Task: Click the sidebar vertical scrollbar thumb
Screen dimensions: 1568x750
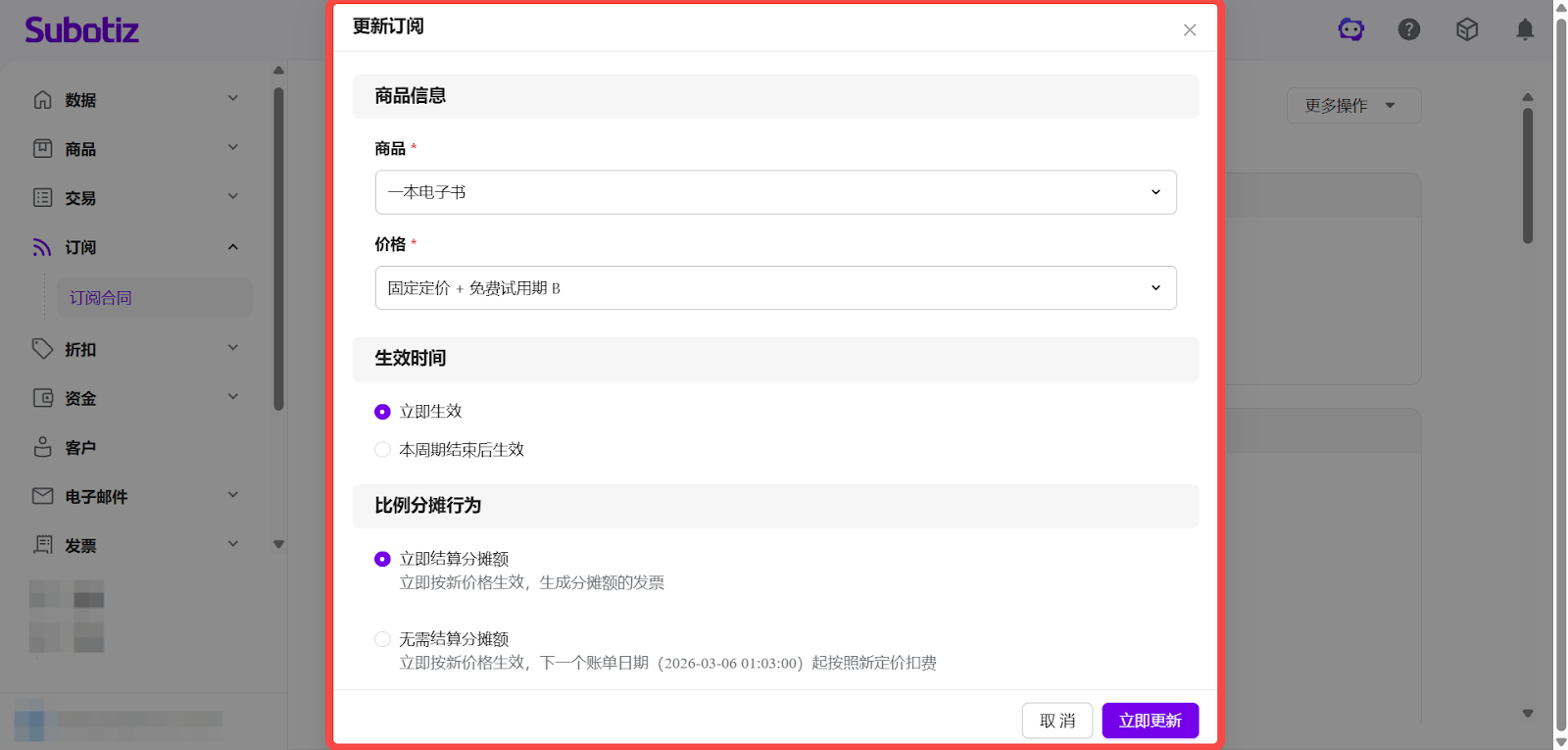Action: [278, 245]
